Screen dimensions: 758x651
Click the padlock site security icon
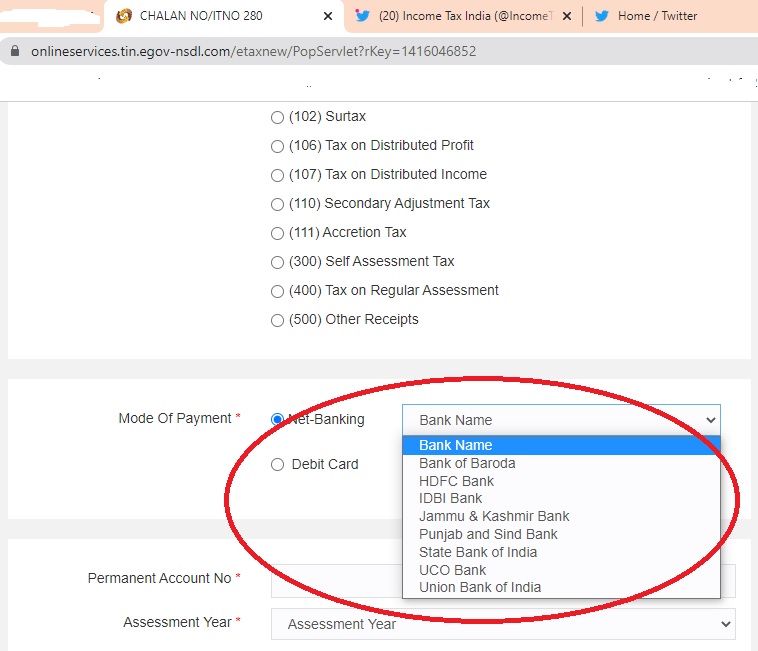pos(15,51)
